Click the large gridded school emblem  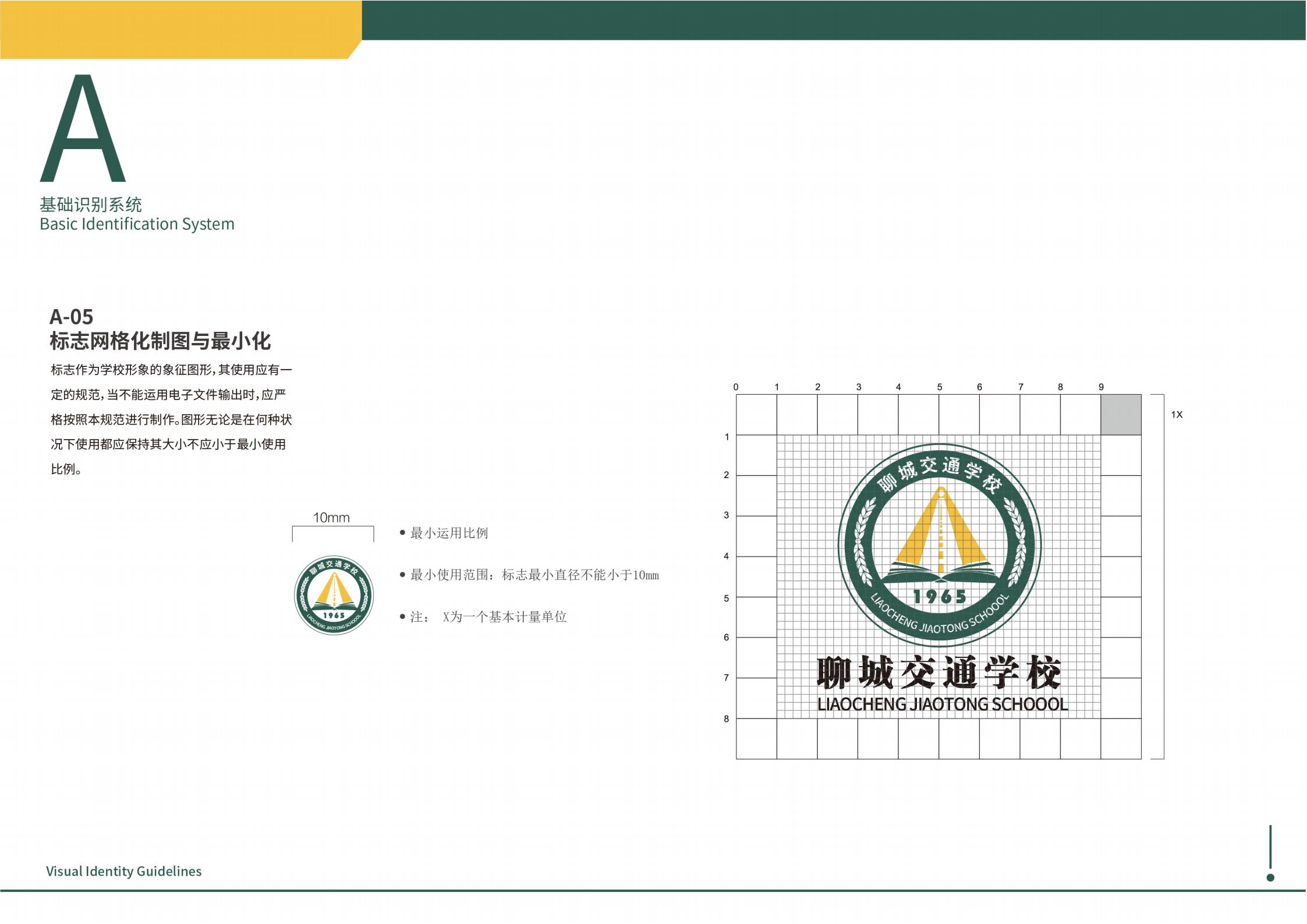[939, 545]
